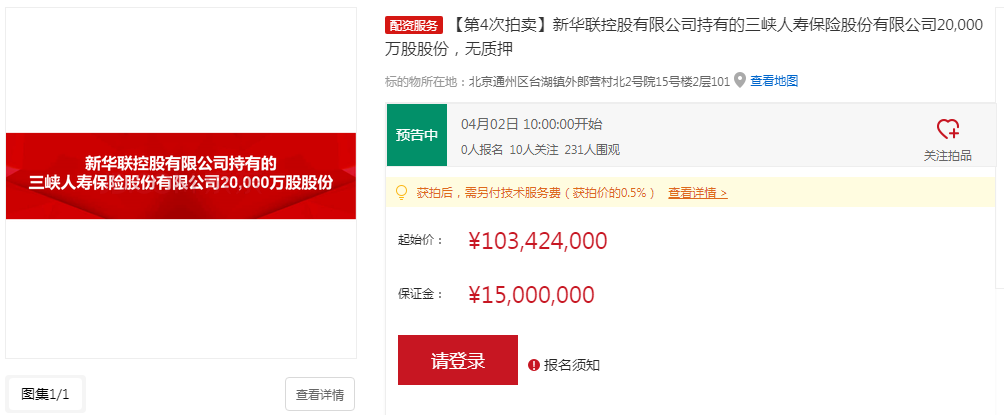
Task: Click the lightbulb tip icon
Action: (402, 192)
